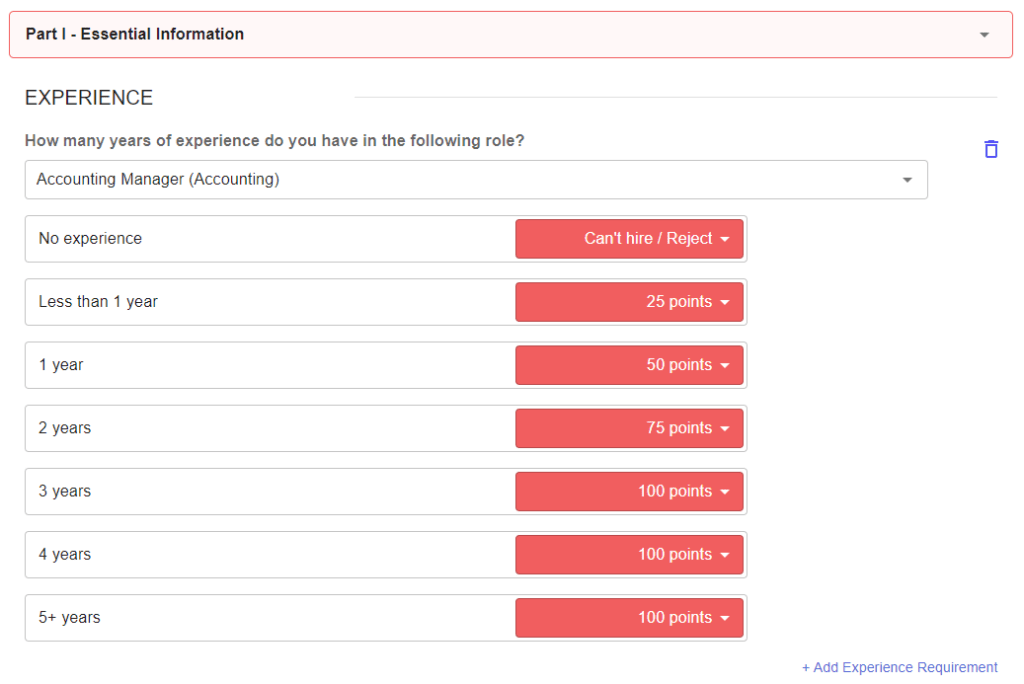Adjust the points for 4 years
The height and width of the screenshot is (684, 1024).
(629, 554)
